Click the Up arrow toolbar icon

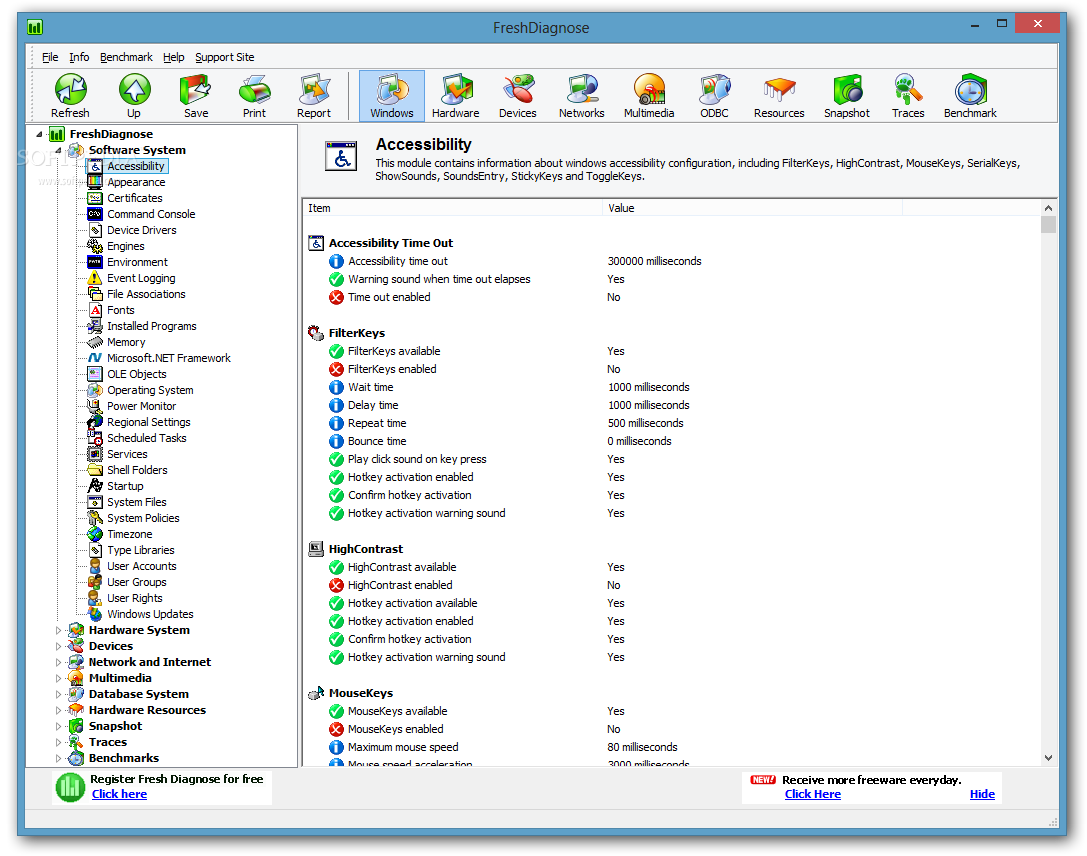[x=134, y=96]
